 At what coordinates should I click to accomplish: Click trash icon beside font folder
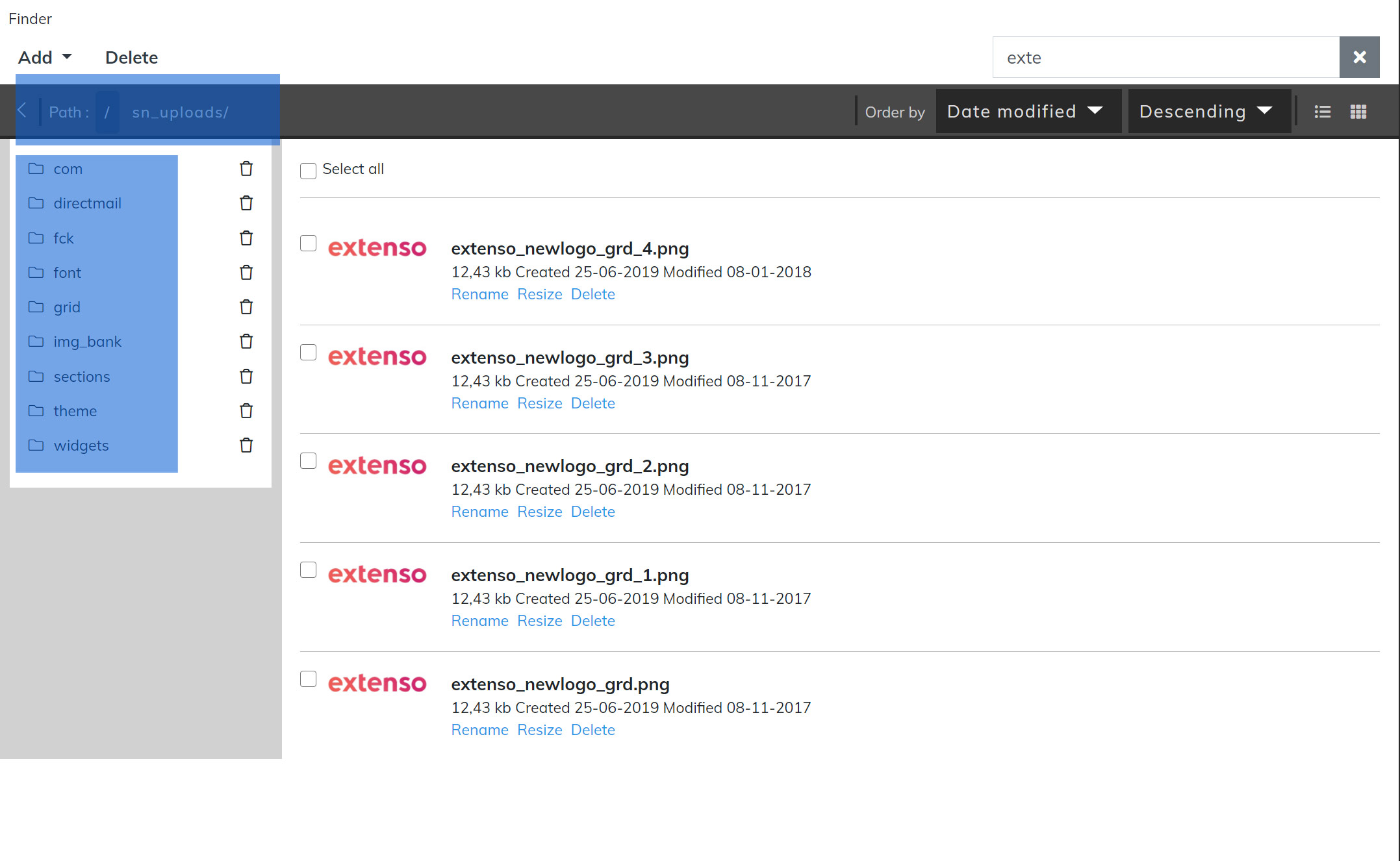246,273
